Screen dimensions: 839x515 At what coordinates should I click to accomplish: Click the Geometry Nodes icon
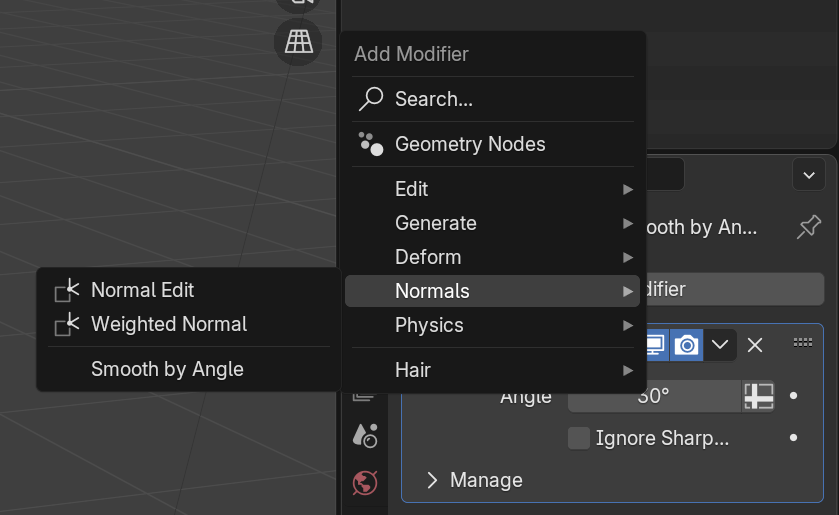tap(371, 144)
